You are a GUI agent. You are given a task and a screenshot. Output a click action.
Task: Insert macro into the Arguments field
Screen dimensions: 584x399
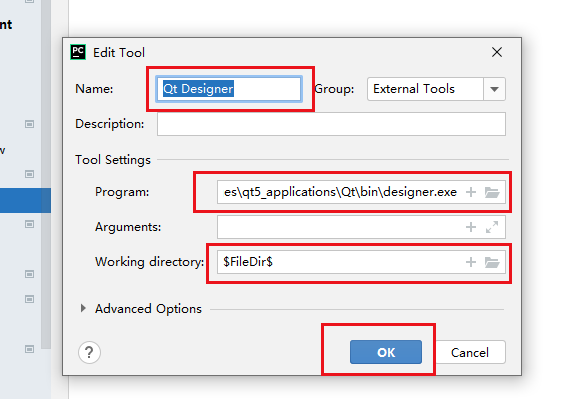pos(471,227)
